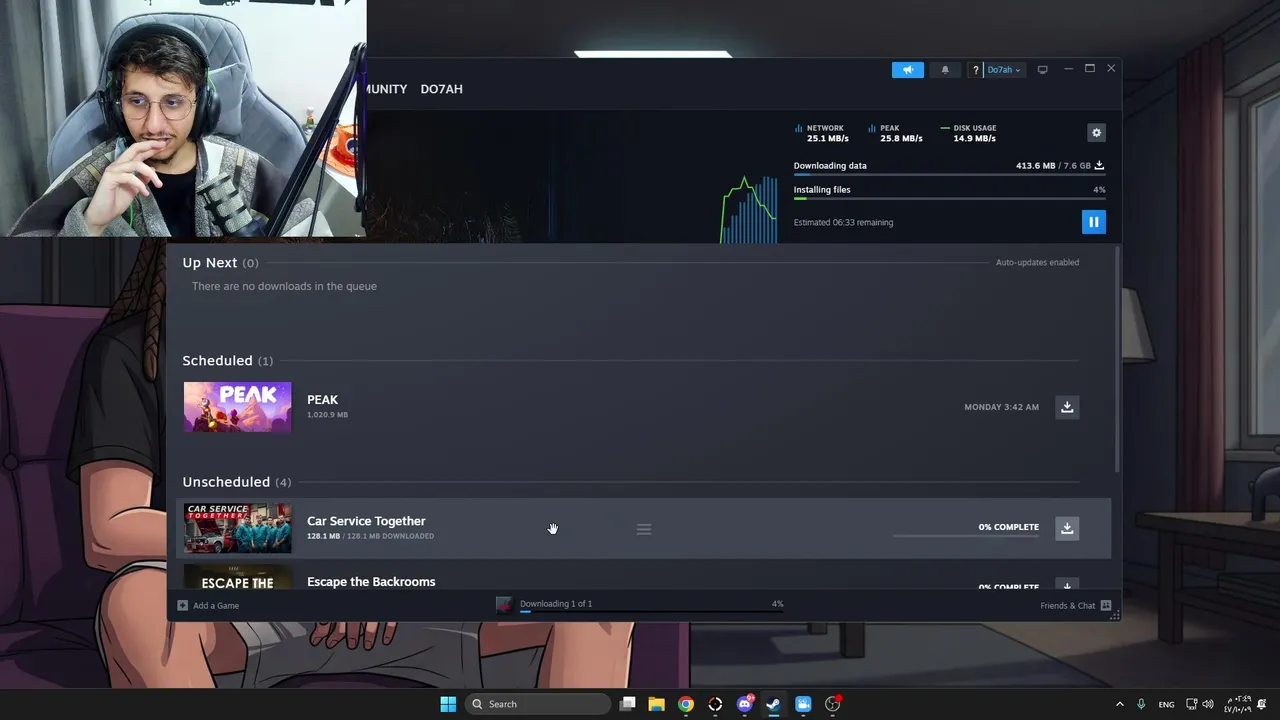Viewport: 1280px width, 720px height.
Task: Click the Car Service Together title
Action: pos(366,521)
